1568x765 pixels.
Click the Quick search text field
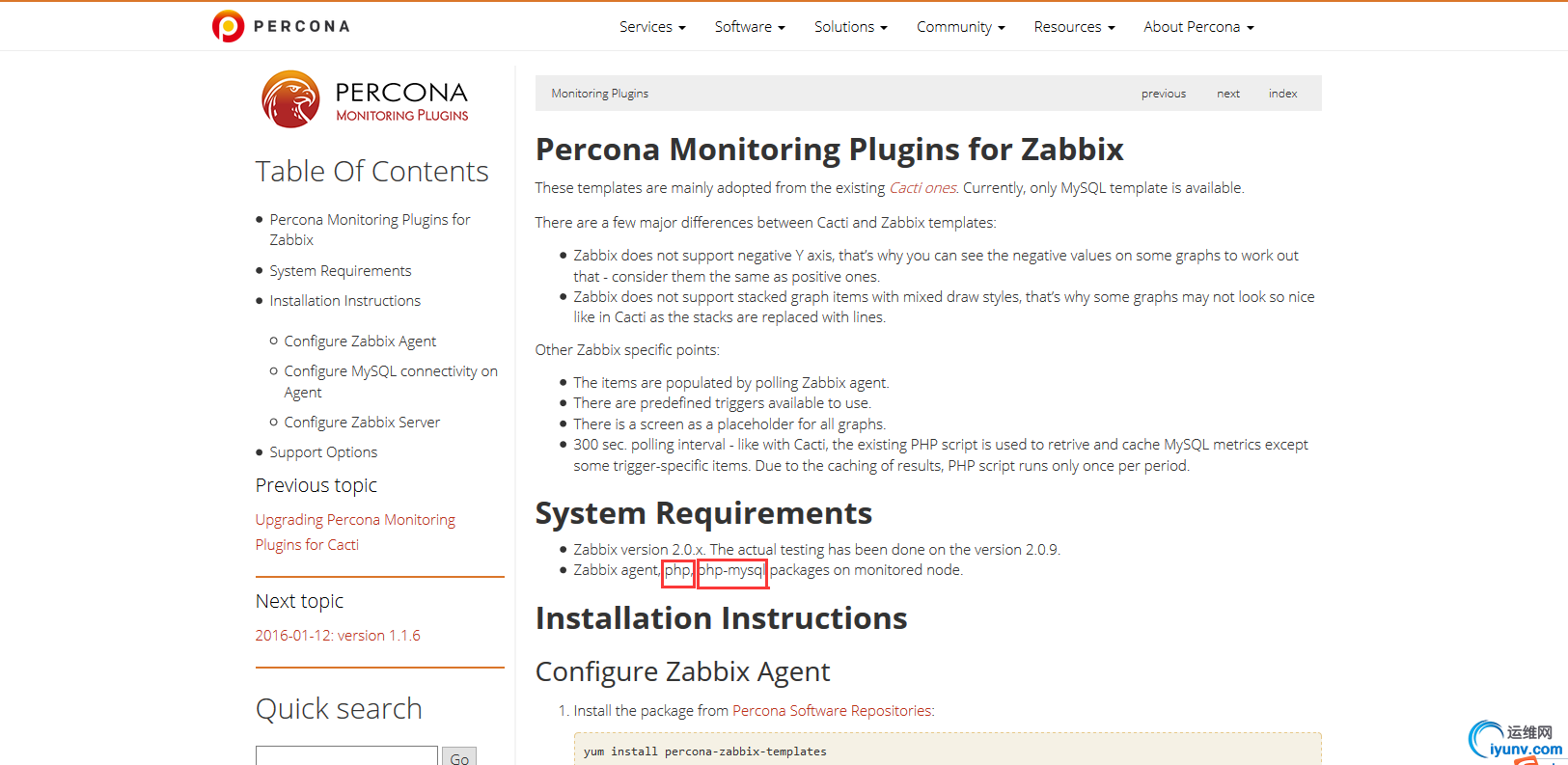346,756
